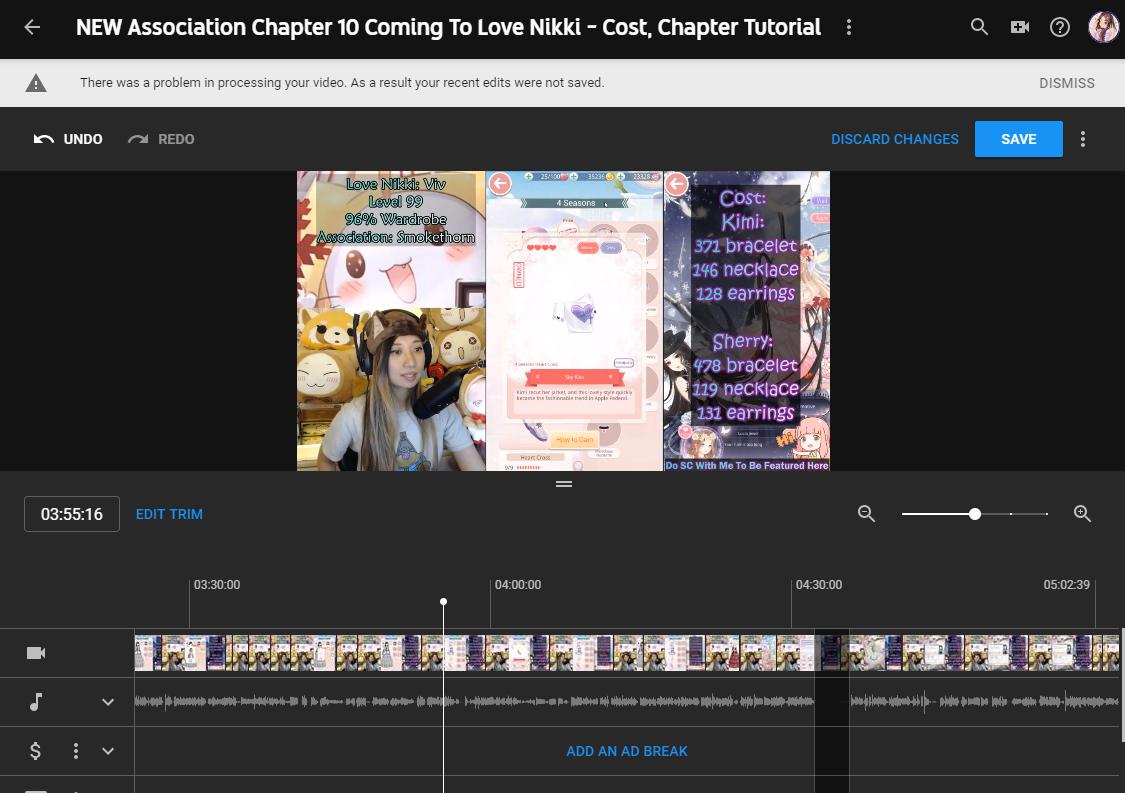This screenshot has height=793, width=1125.
Task: Click the 05:02:39 end time label
Action: tap(1066, 585)
